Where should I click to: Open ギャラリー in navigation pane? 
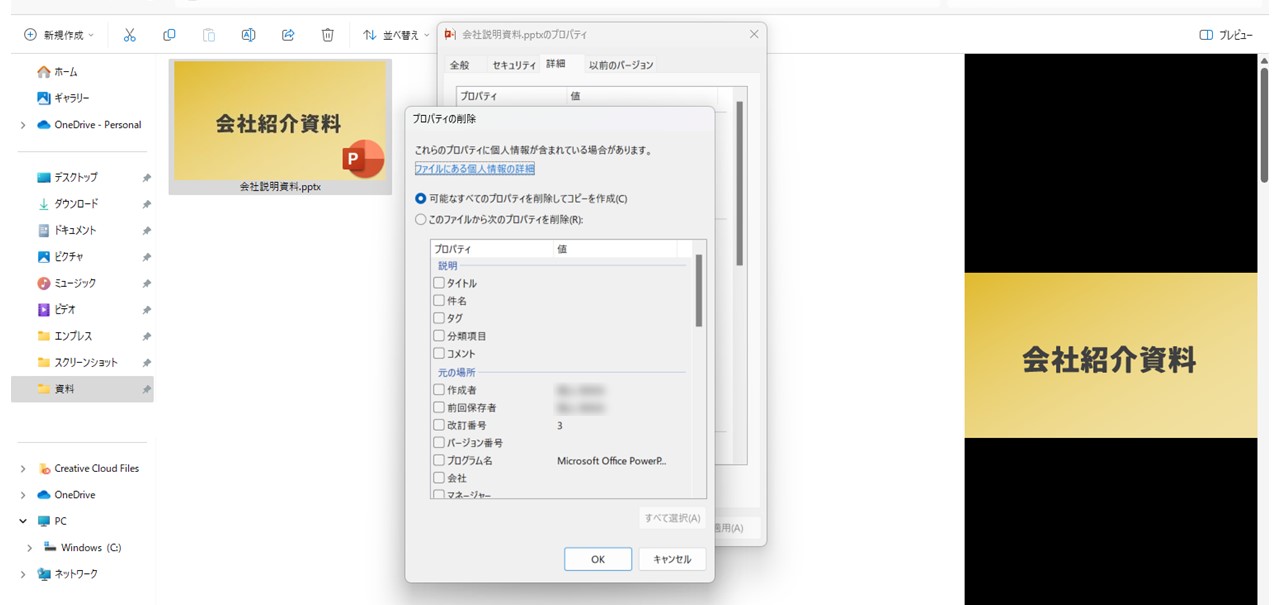click(x=63, y=98)
